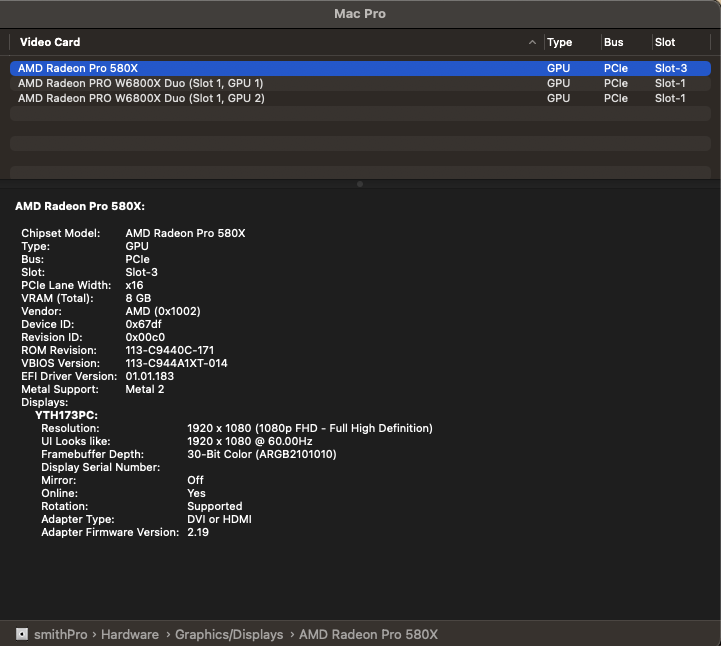
Task: Click the Mirror value Off
Action: (195, 480)
